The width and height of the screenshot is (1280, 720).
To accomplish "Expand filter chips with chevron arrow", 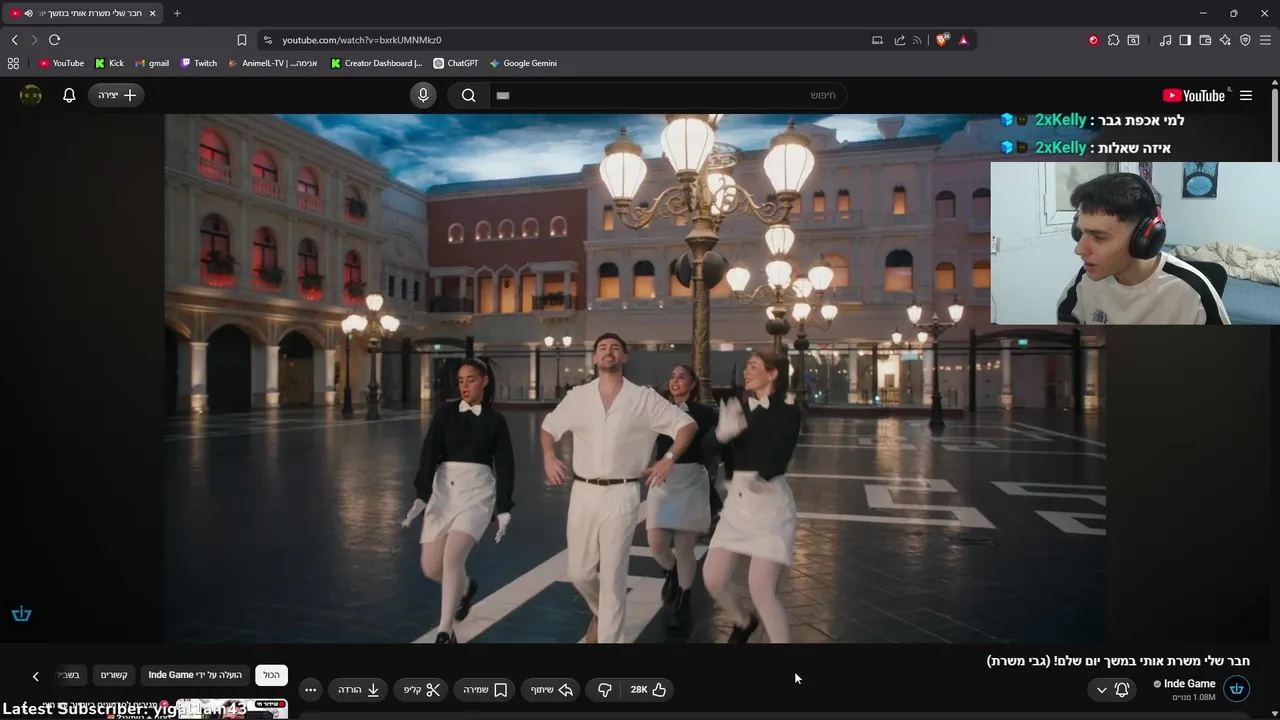I will (x=35, y=676).
